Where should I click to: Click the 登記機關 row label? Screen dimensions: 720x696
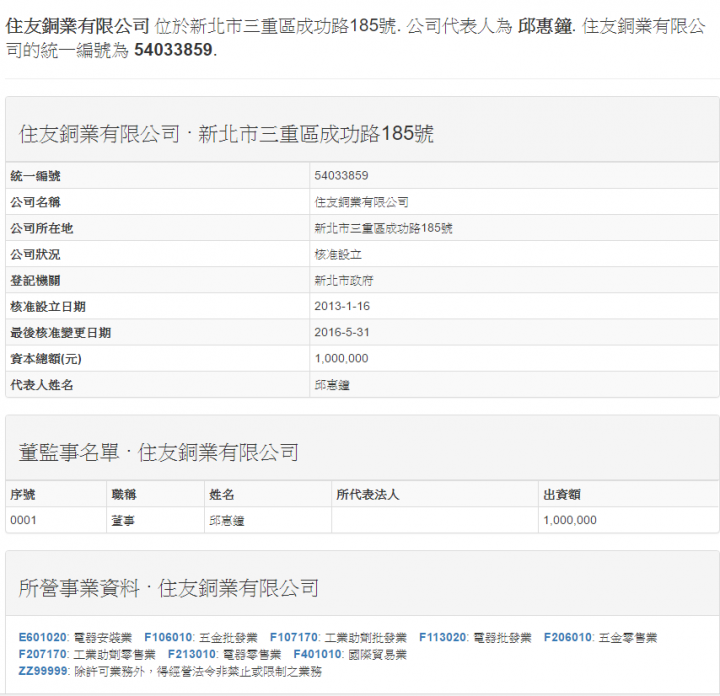[35, 281]
